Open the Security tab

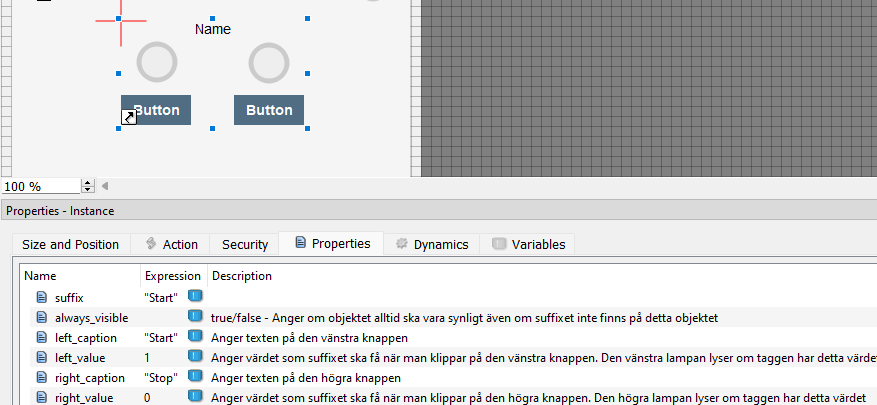[245, 244]
